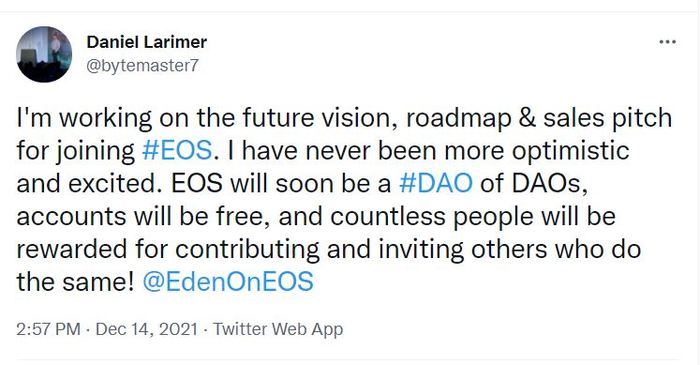
Task: Visit the @bytemaster7 handle profile
Action: tap(142, 66)
